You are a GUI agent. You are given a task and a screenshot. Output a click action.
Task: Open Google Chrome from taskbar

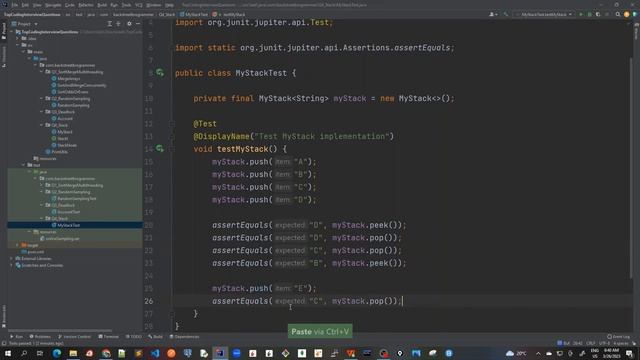(x=106, y=353)
